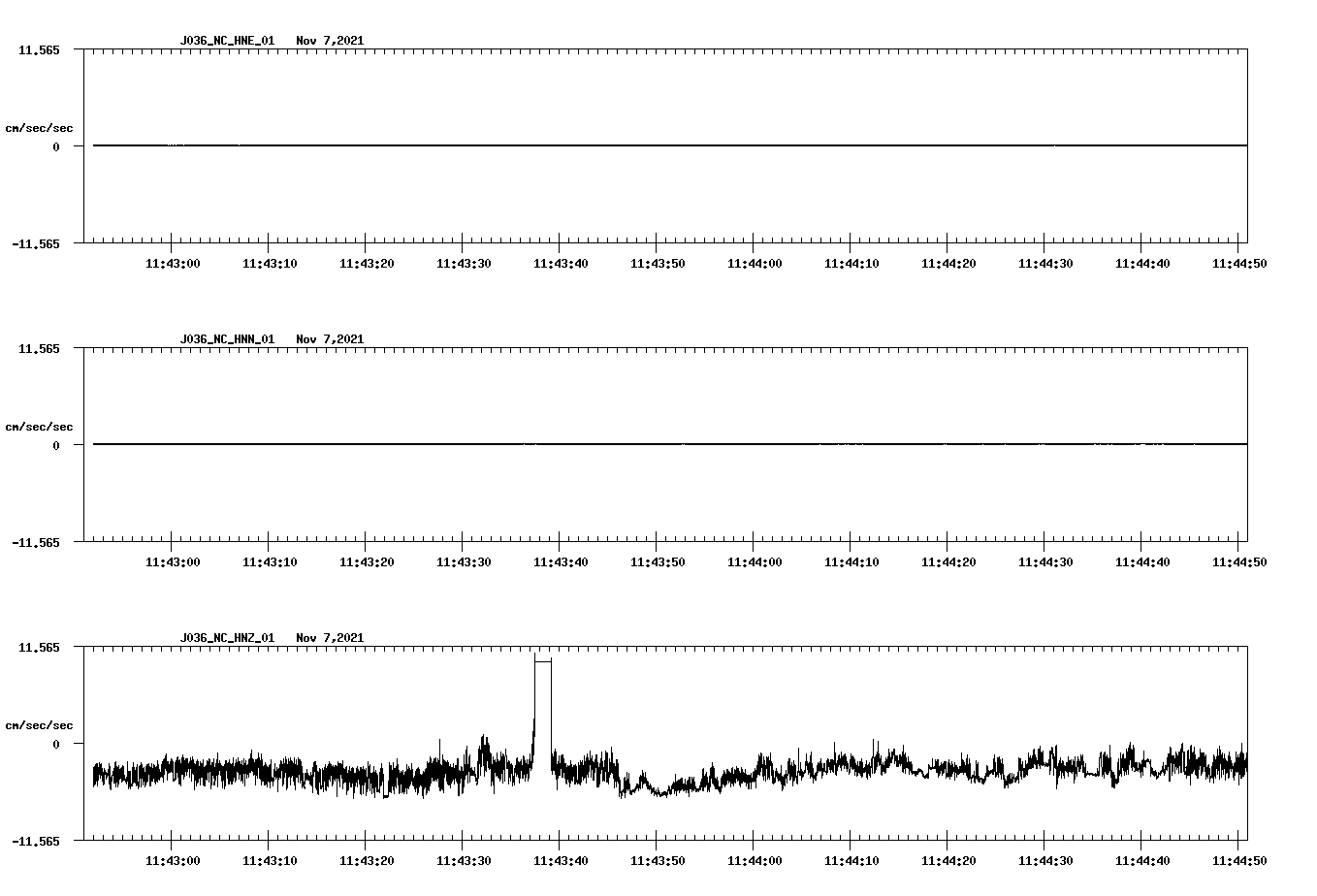The image size is (1317, 896).
Task: Pick the 11:44:40 time label under HNN plot
Action: tap(1142, 562)
